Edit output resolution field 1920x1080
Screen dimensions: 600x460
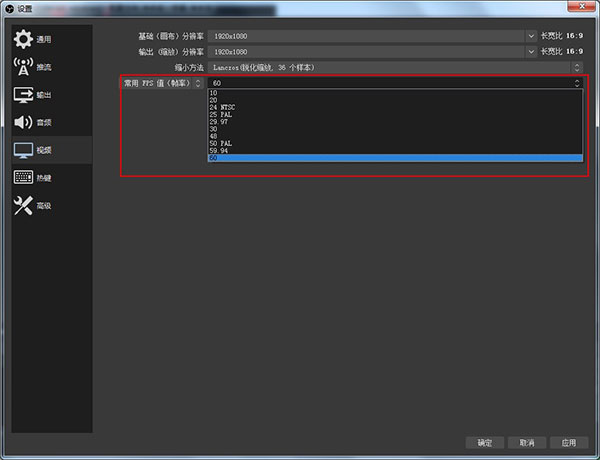[x=367, y=52]
